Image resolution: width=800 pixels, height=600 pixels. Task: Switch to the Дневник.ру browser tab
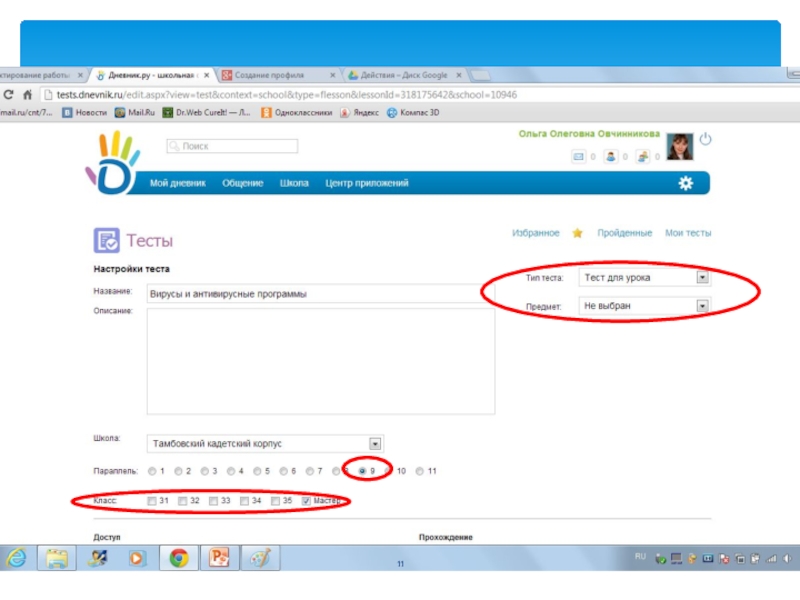tap(152, 75)
